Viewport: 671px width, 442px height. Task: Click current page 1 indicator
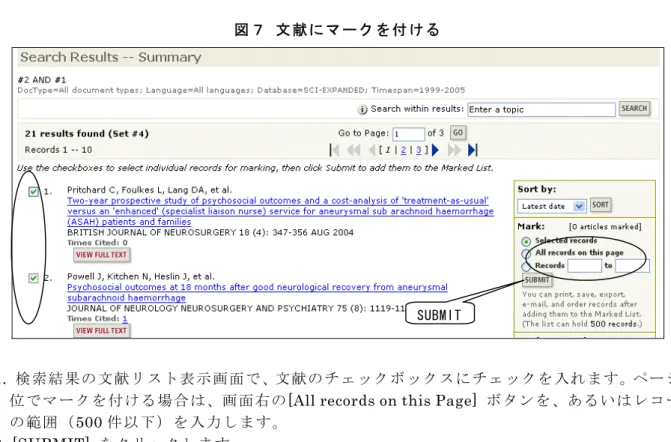click(388, 150)
